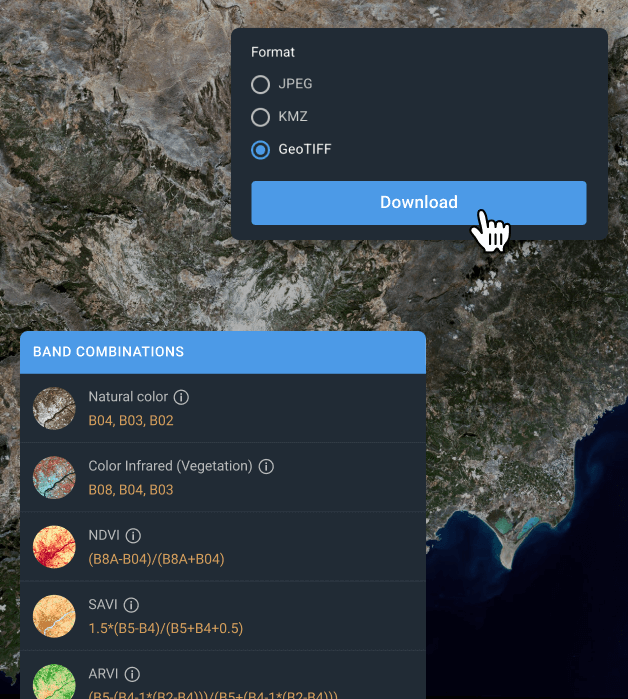Click the NDVI band combination label

click(104, 535)
